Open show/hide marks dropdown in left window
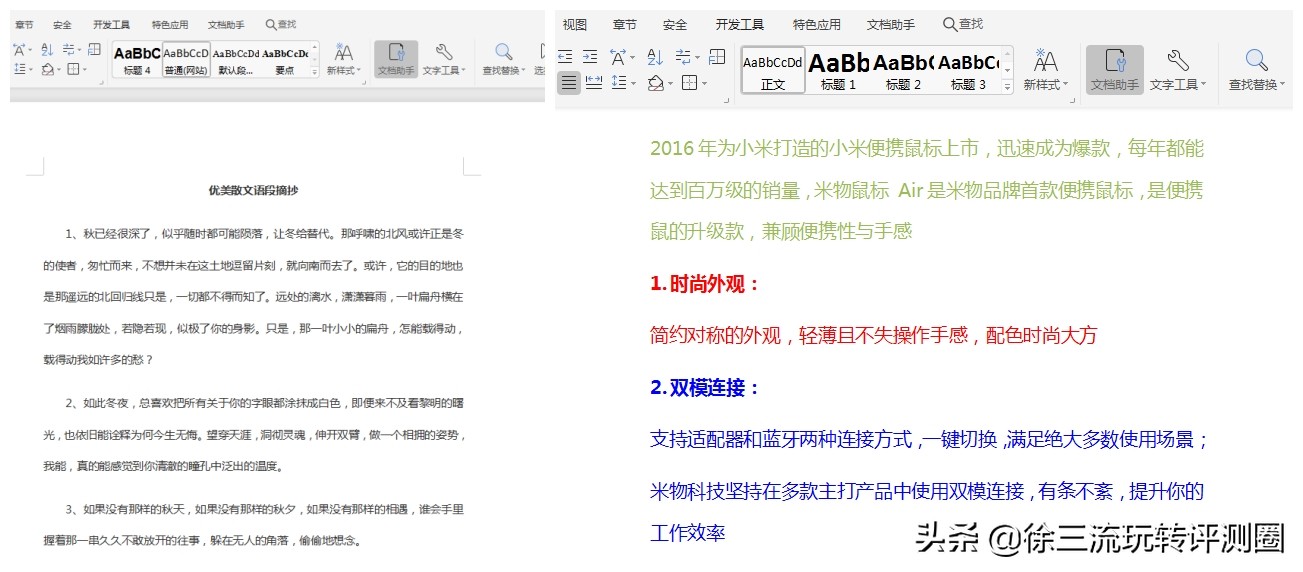Image resolution: width=1303 pixels, height=572 pixels. point(79,49)
